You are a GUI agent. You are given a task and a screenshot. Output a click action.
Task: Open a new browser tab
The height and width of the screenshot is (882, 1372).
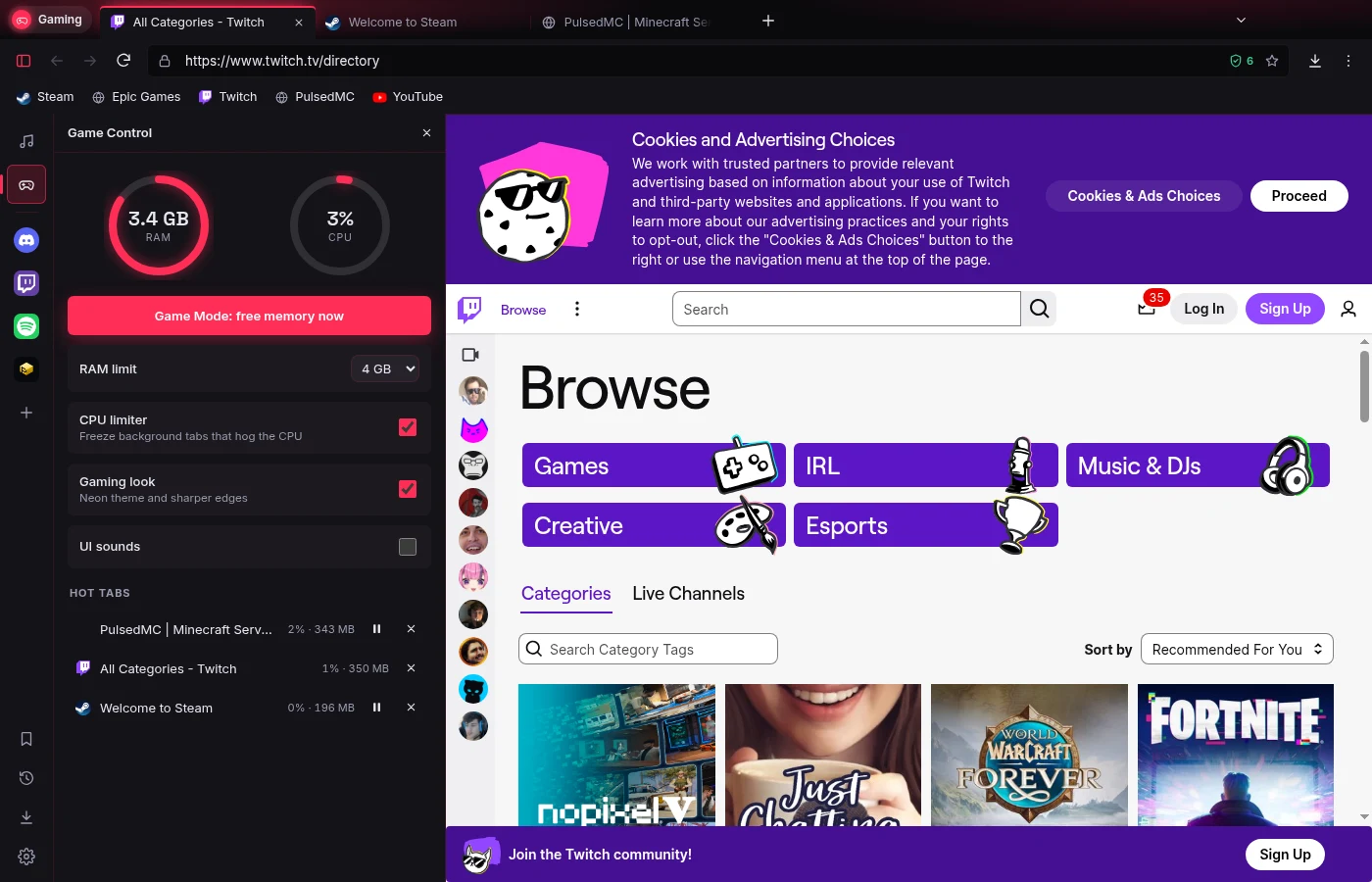coord(768,21)
